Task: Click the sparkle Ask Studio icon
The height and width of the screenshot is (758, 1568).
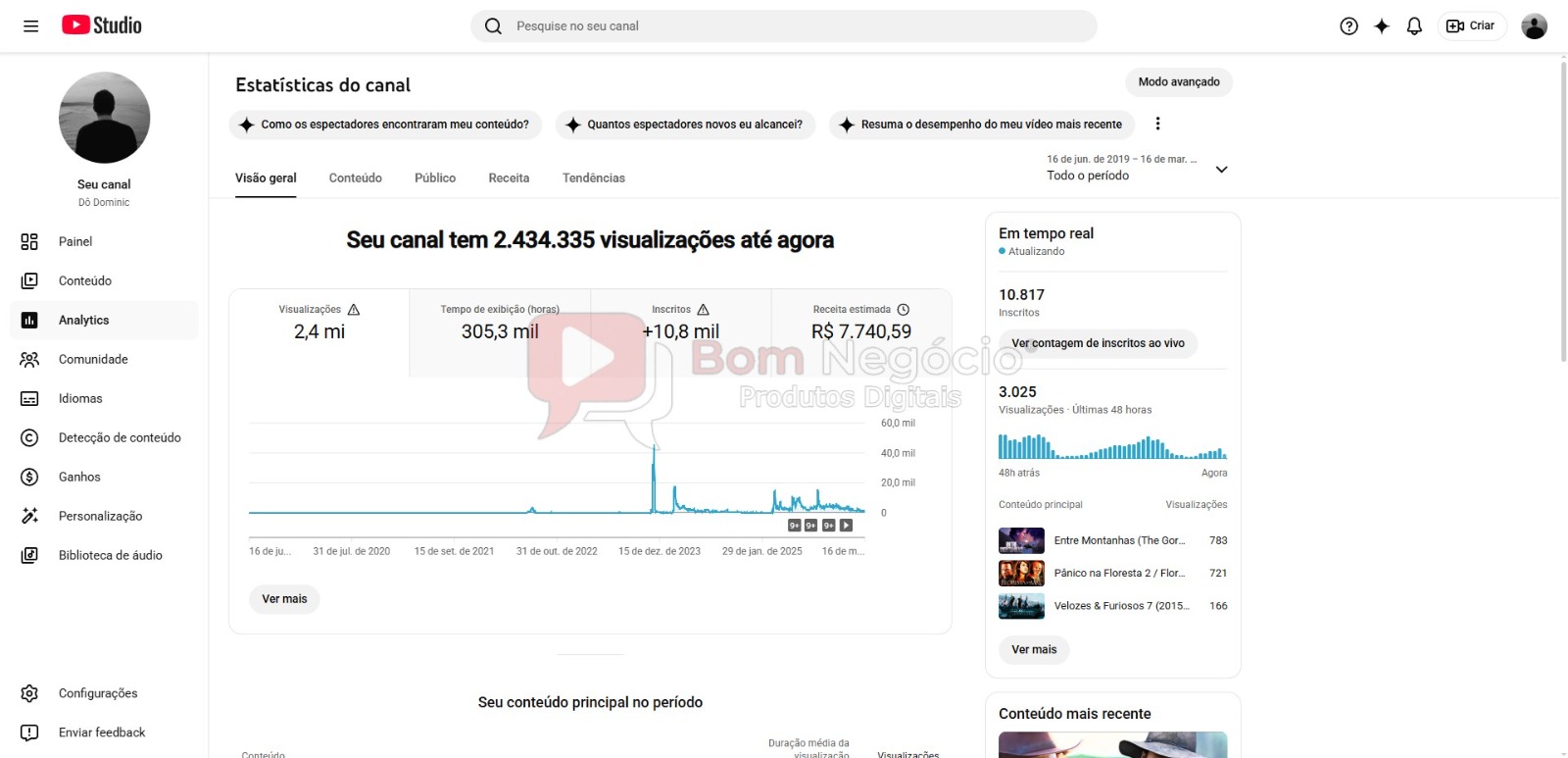Action: [1381, 26]
